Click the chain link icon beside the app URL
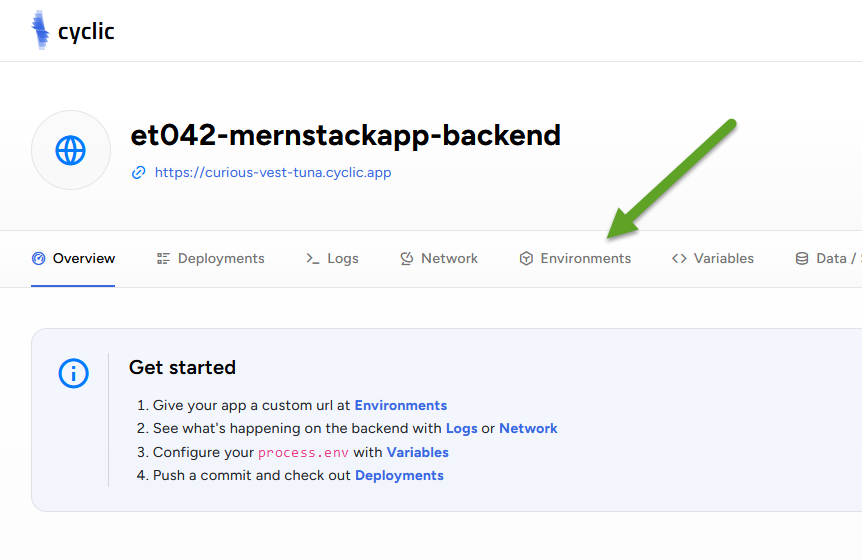The width and height of the screenshot is (862, 560). coord(139,173)
